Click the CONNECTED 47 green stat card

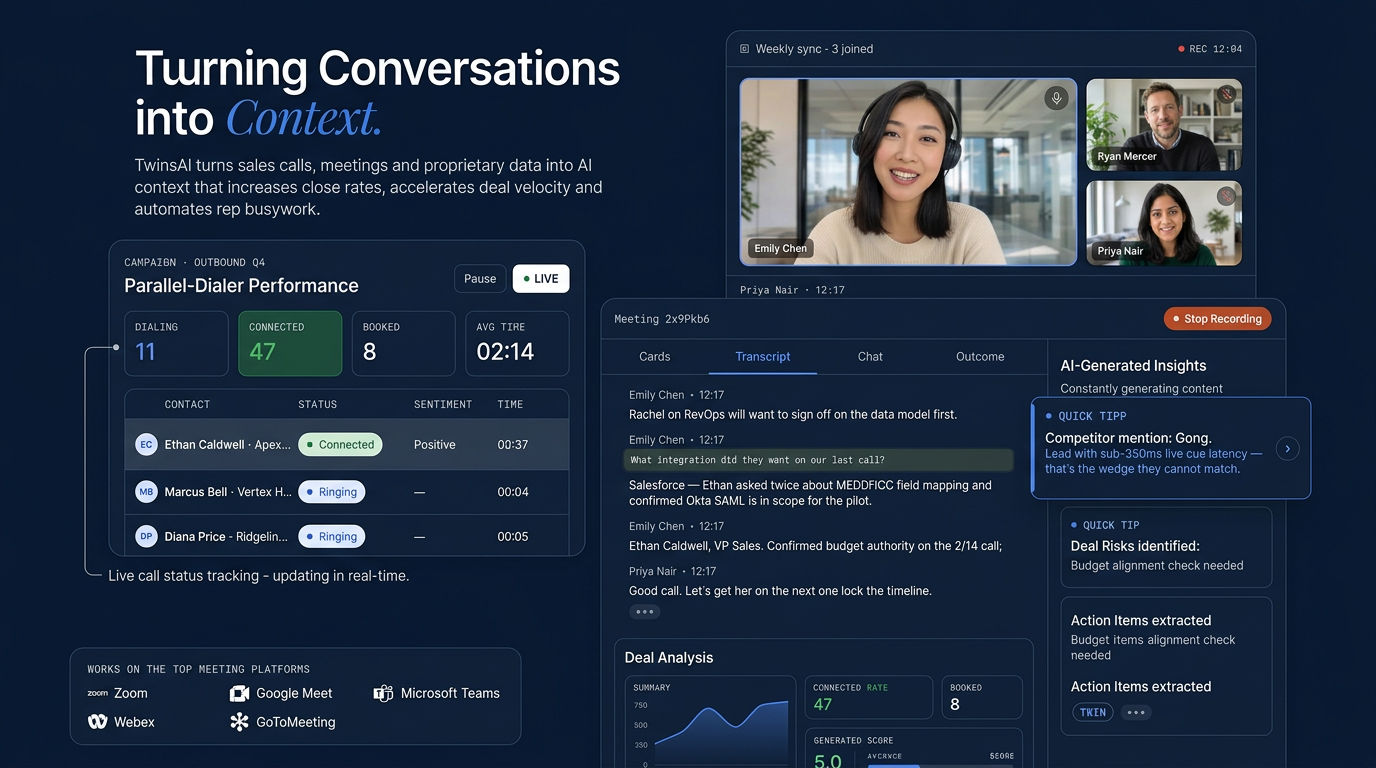tap(290, 343)
